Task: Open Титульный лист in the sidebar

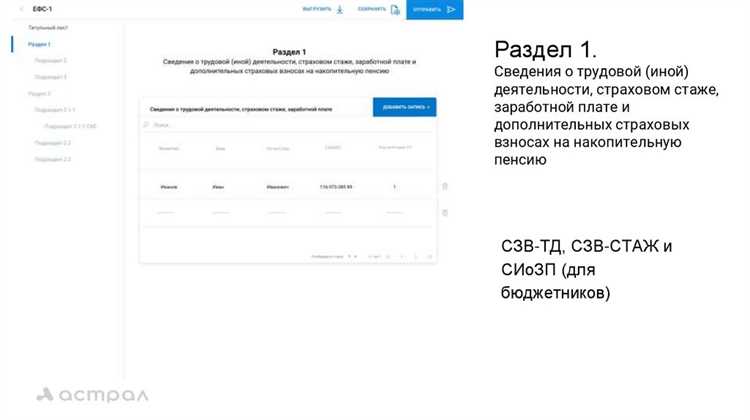Action: pos(48,28)
